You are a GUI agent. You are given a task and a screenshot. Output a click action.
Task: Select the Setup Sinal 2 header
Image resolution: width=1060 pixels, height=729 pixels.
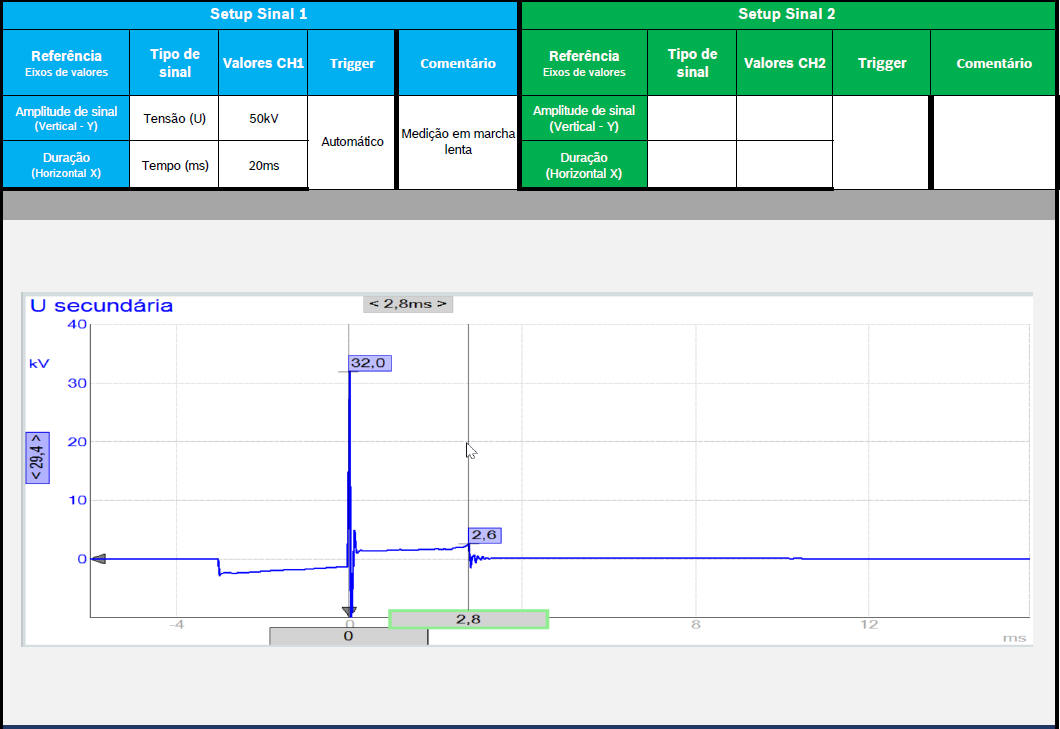click(x=786, y=14)
